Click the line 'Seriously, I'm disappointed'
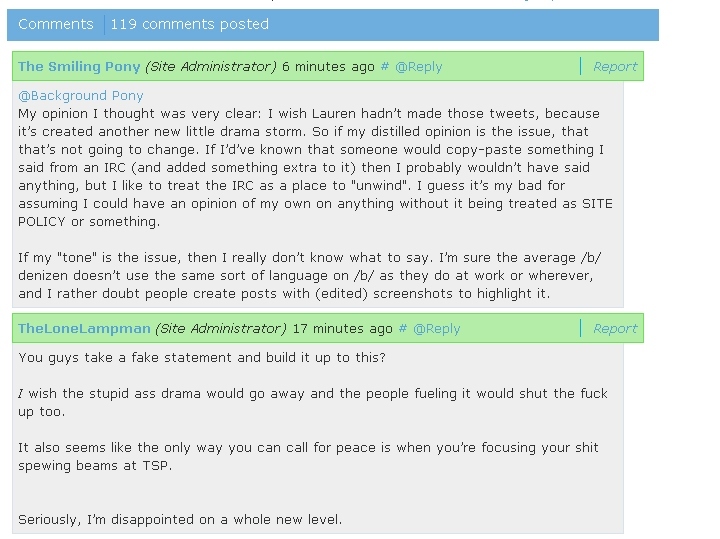 [180, 519]
